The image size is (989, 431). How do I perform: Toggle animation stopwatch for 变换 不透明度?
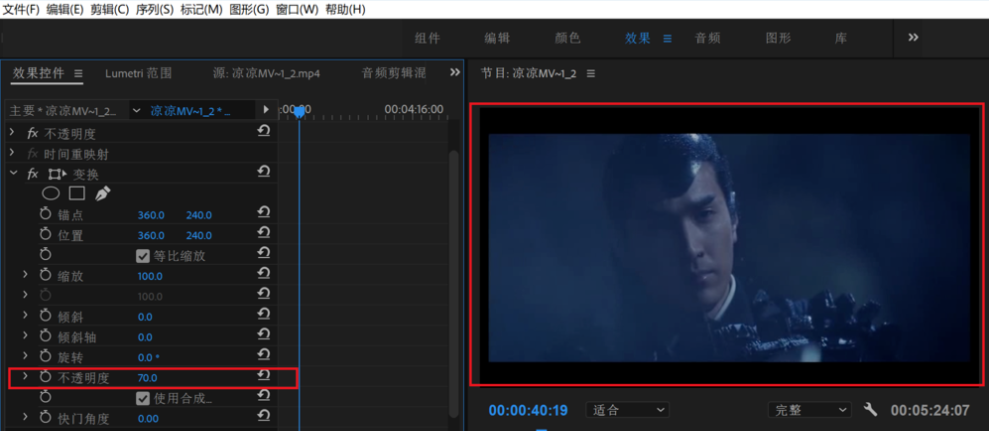(45, 377)
